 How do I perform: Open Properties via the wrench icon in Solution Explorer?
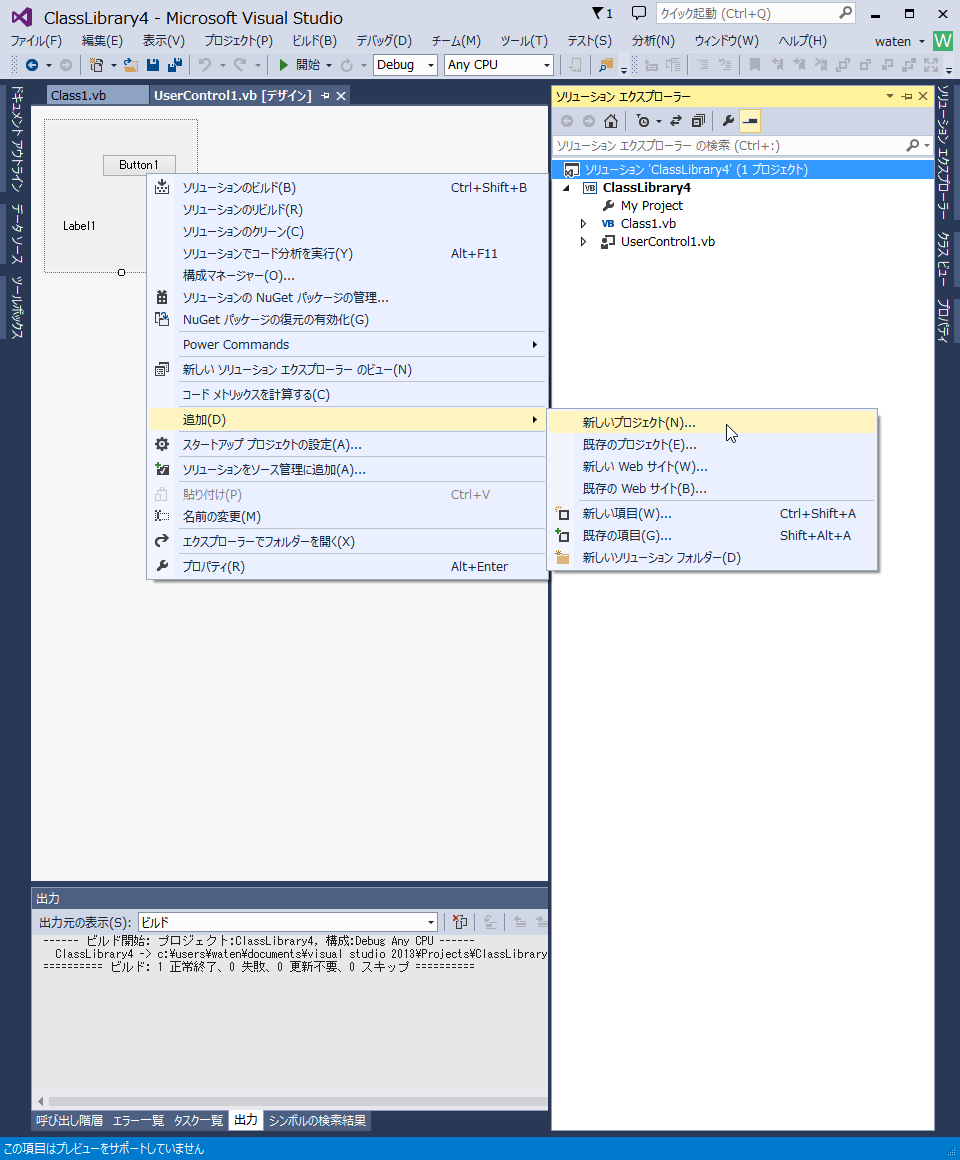click(x=728, y=122)
